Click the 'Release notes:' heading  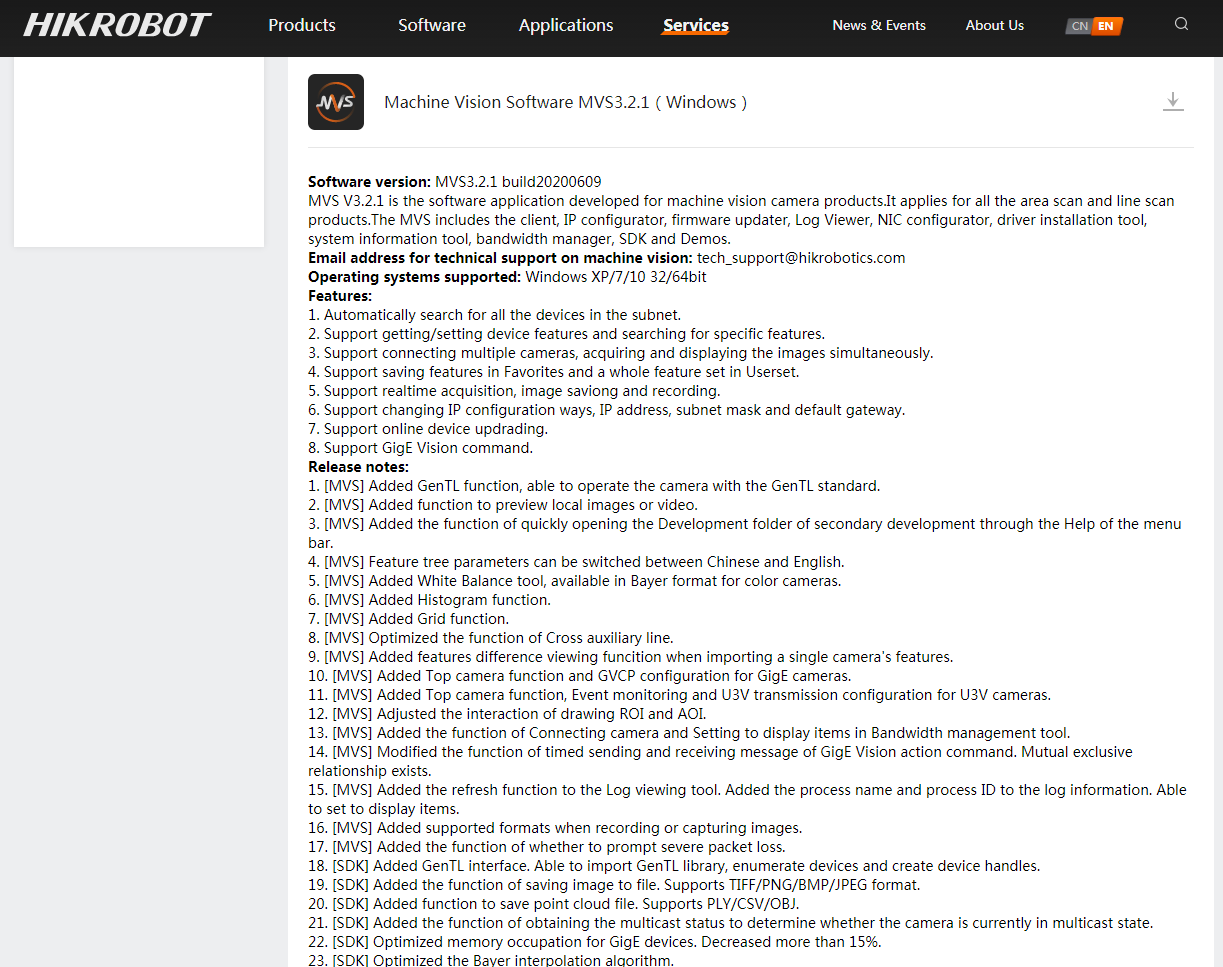click(358, 467)
